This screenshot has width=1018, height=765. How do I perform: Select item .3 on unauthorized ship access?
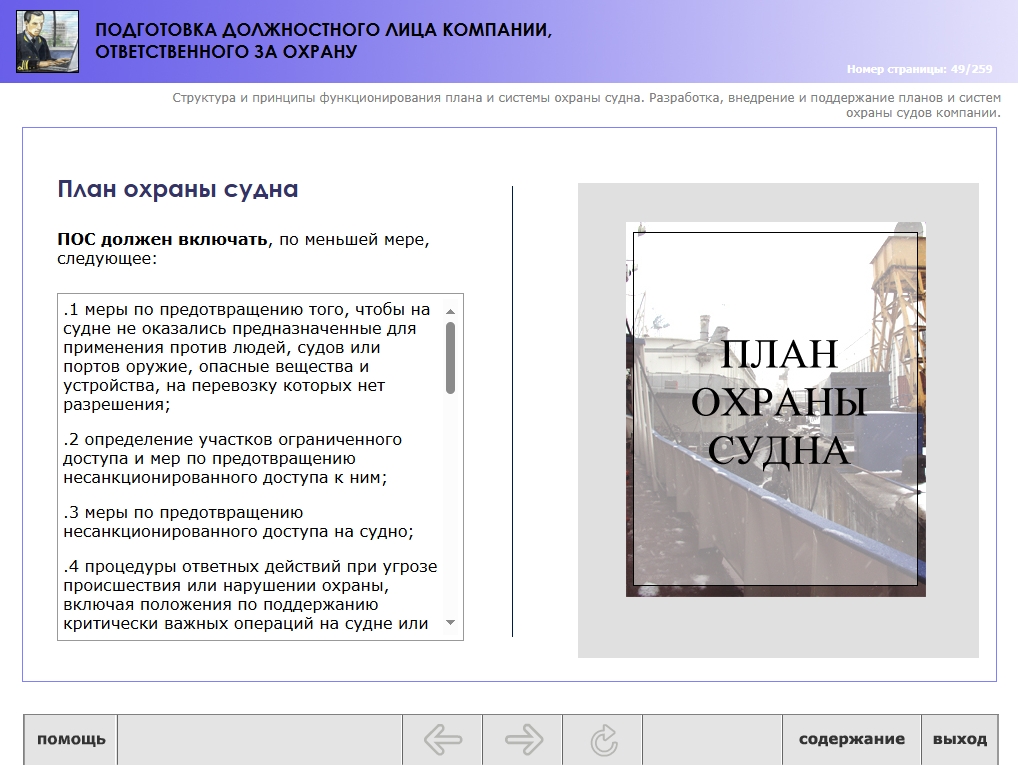(238, 522)
